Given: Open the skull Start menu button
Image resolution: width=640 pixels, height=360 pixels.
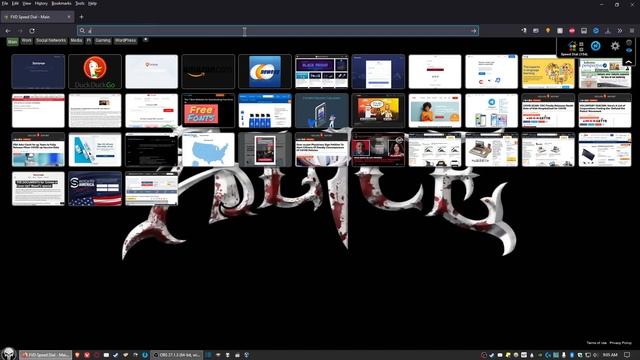Looking at the screenshot, I should coord(8,354).
